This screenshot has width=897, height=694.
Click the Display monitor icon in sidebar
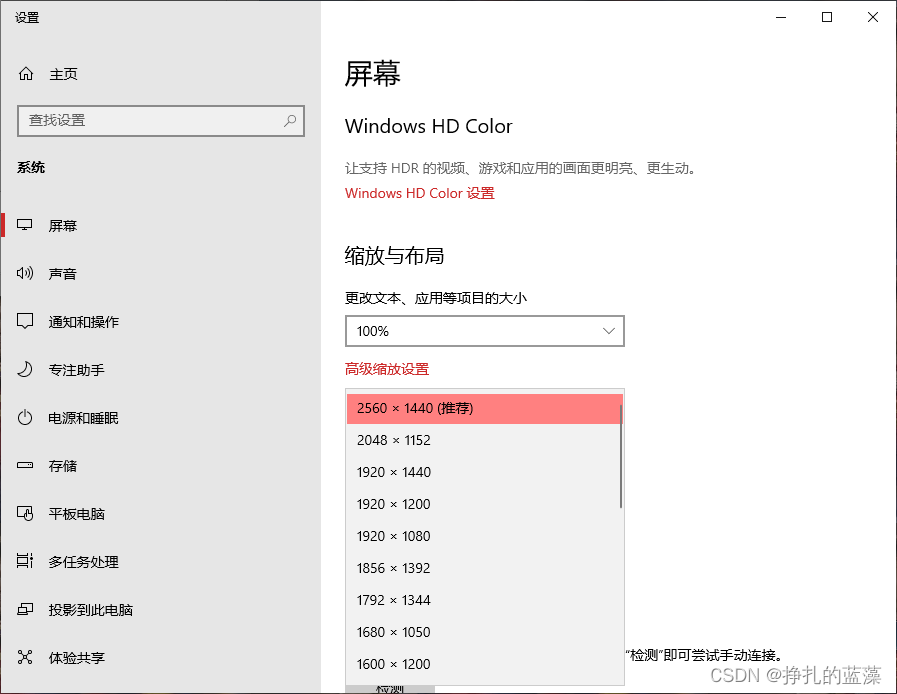[25, 225]
